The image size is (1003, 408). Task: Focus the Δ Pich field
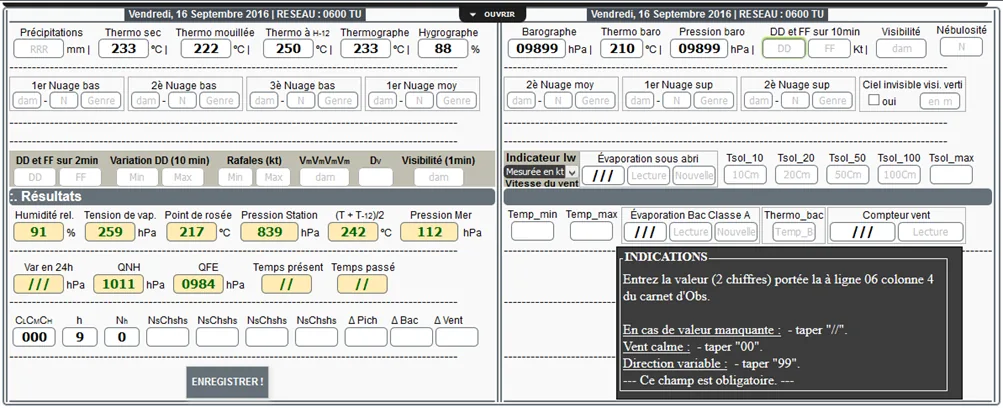pos(366,337)
